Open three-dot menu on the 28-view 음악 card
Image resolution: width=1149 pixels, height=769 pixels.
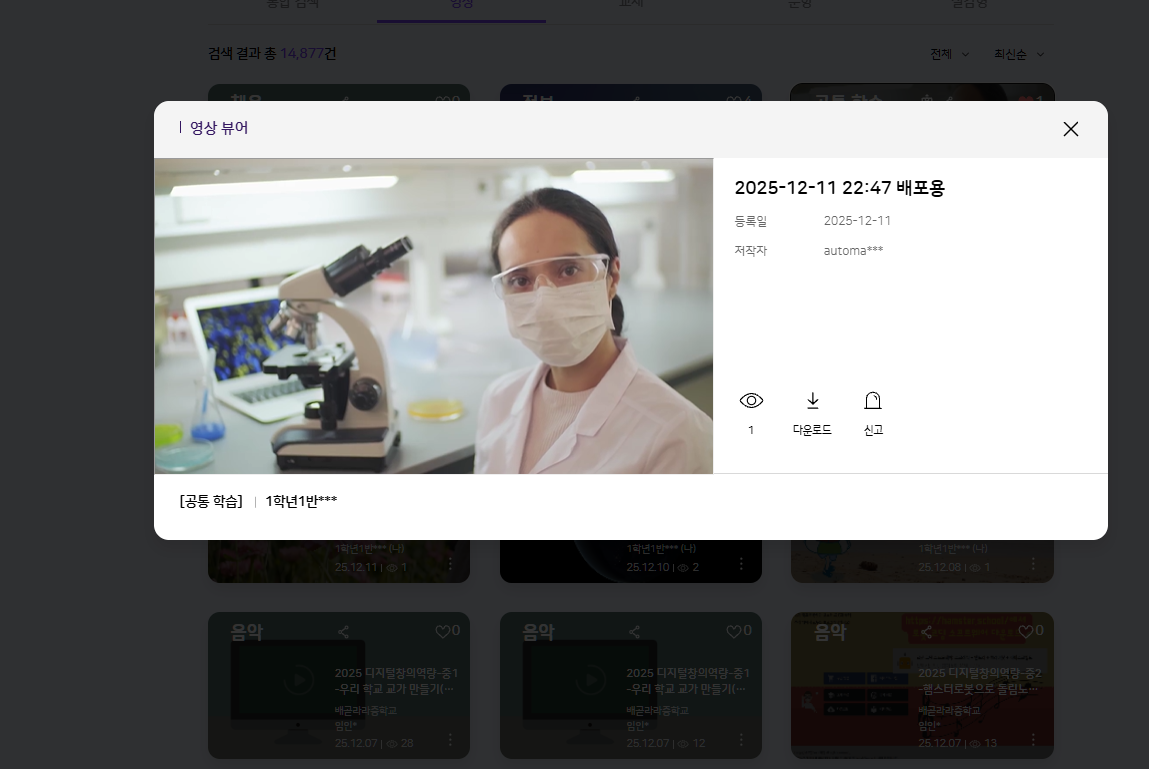450,740
